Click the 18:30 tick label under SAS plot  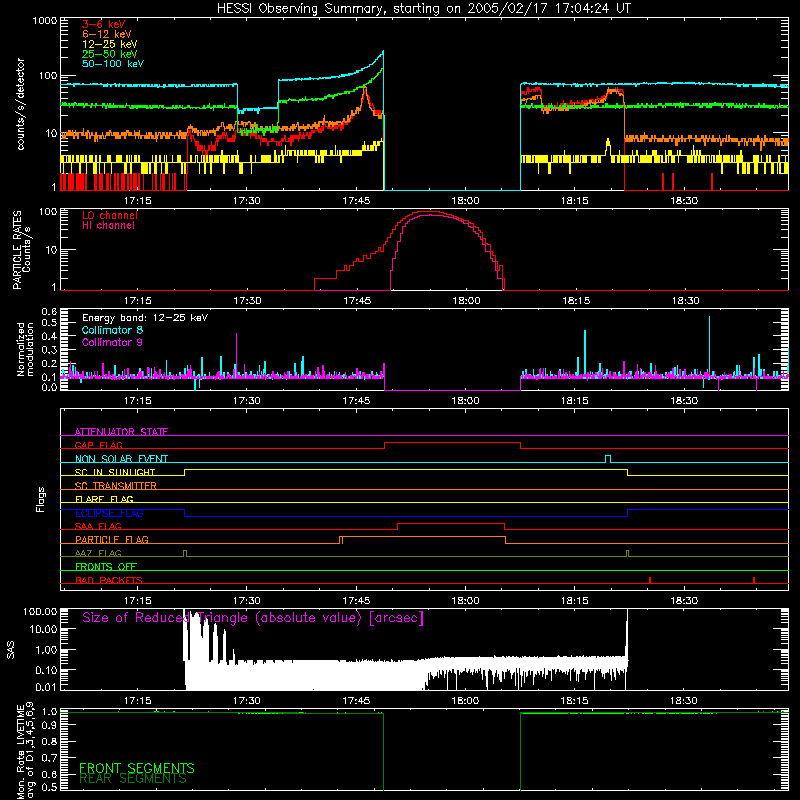683,701
